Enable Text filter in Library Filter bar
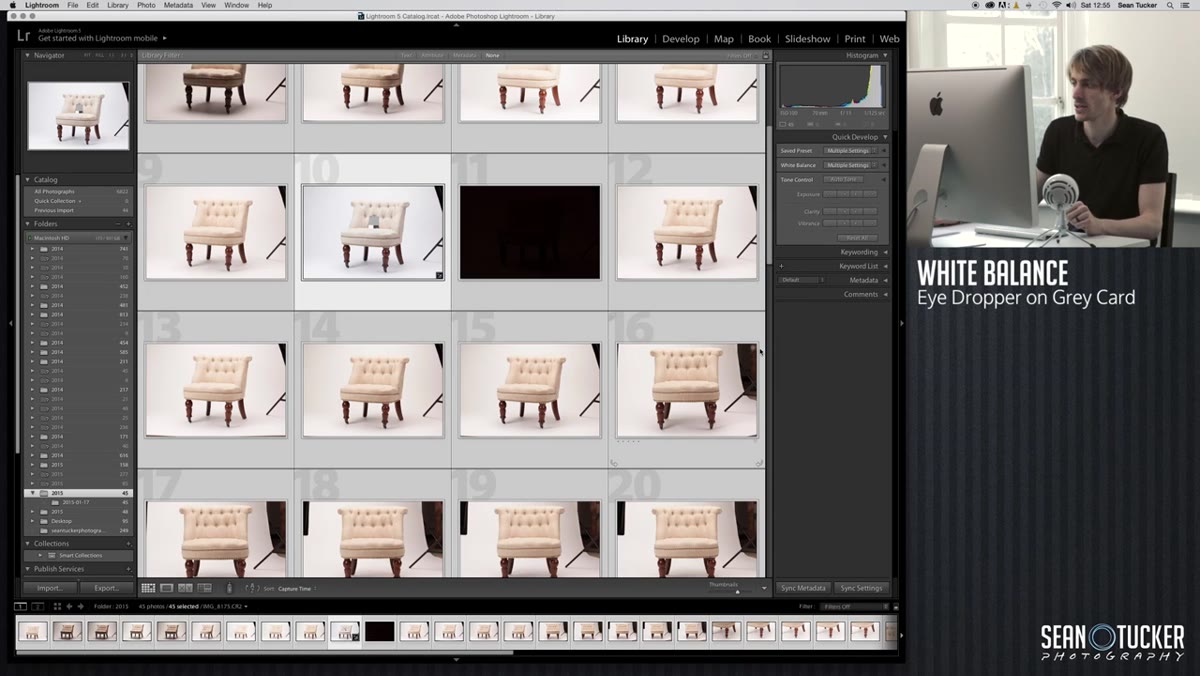The height and width of the screenshot is (676, 1200). [406, 55]
